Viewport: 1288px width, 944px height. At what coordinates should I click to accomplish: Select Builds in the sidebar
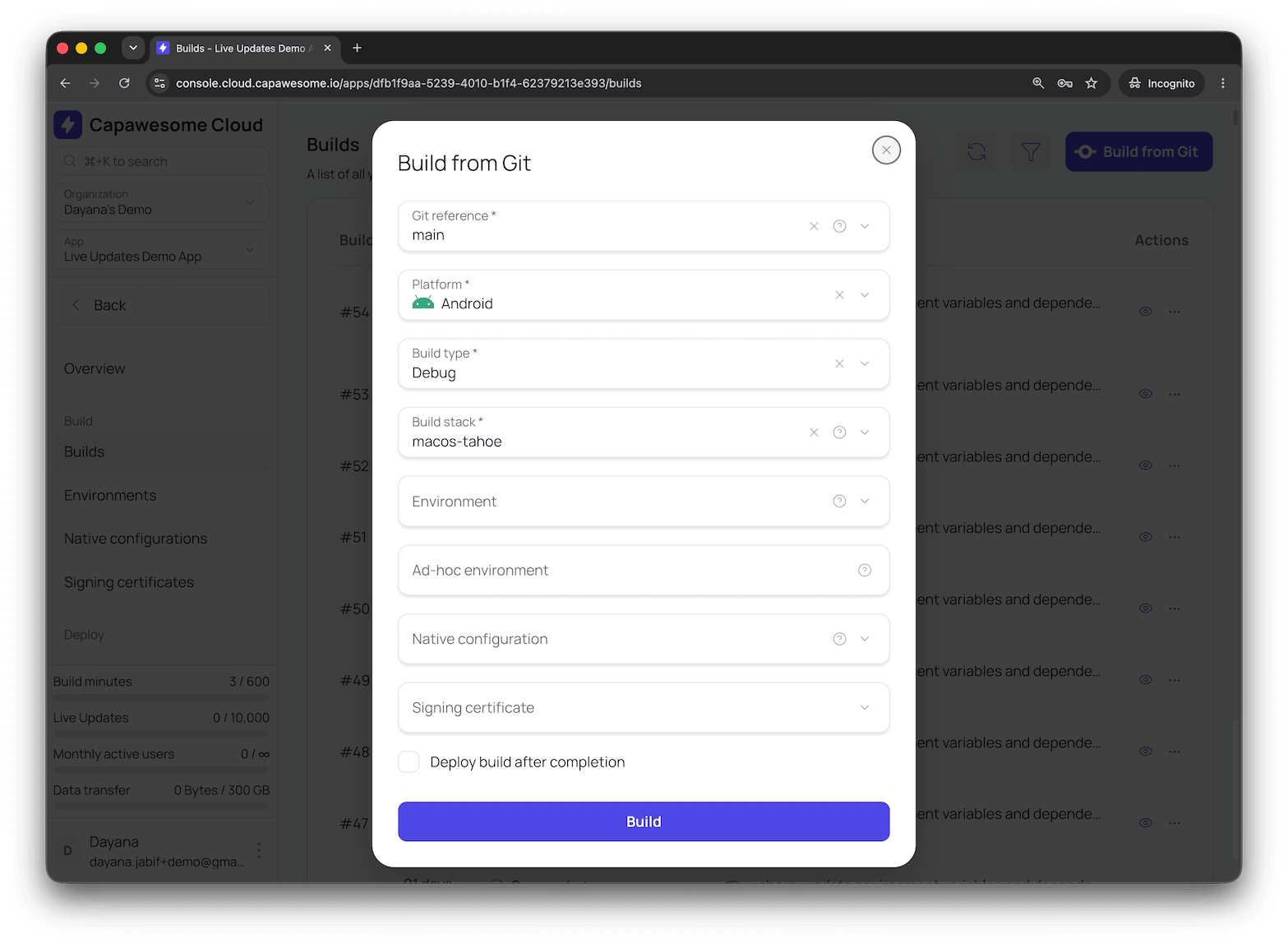(x=162, y=452)
